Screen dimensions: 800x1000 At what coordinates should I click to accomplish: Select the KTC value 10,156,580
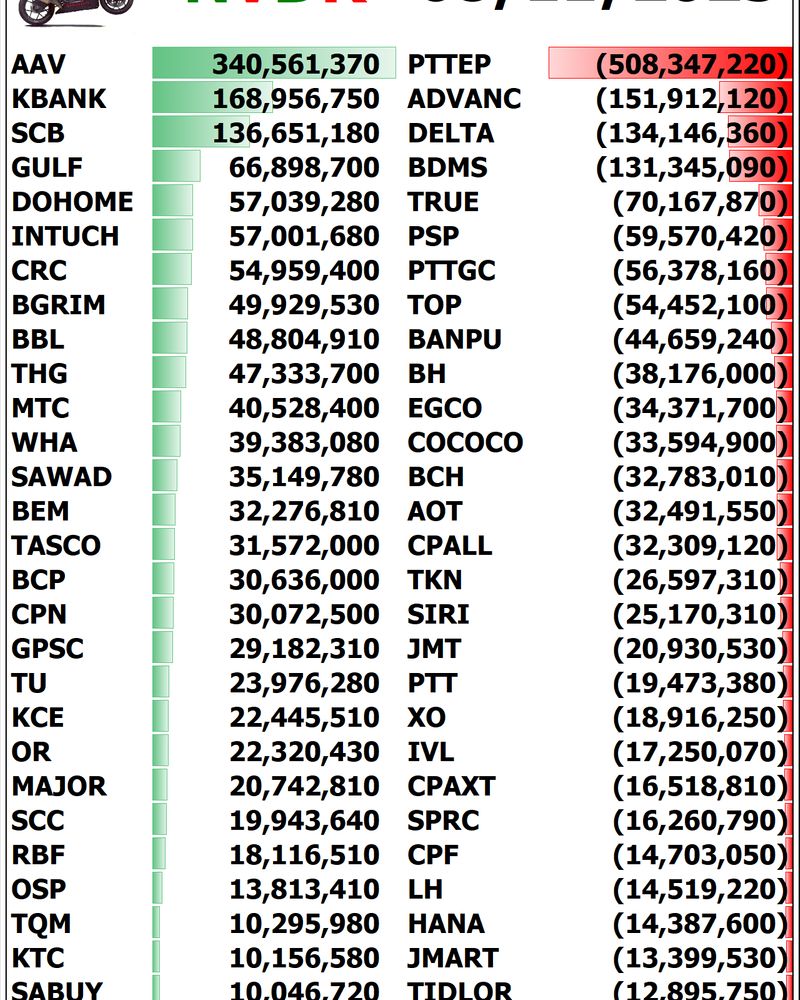(304, 958)
